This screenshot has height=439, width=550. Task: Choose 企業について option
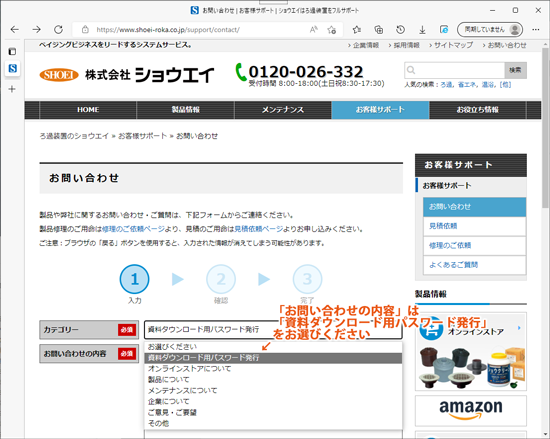273,401
